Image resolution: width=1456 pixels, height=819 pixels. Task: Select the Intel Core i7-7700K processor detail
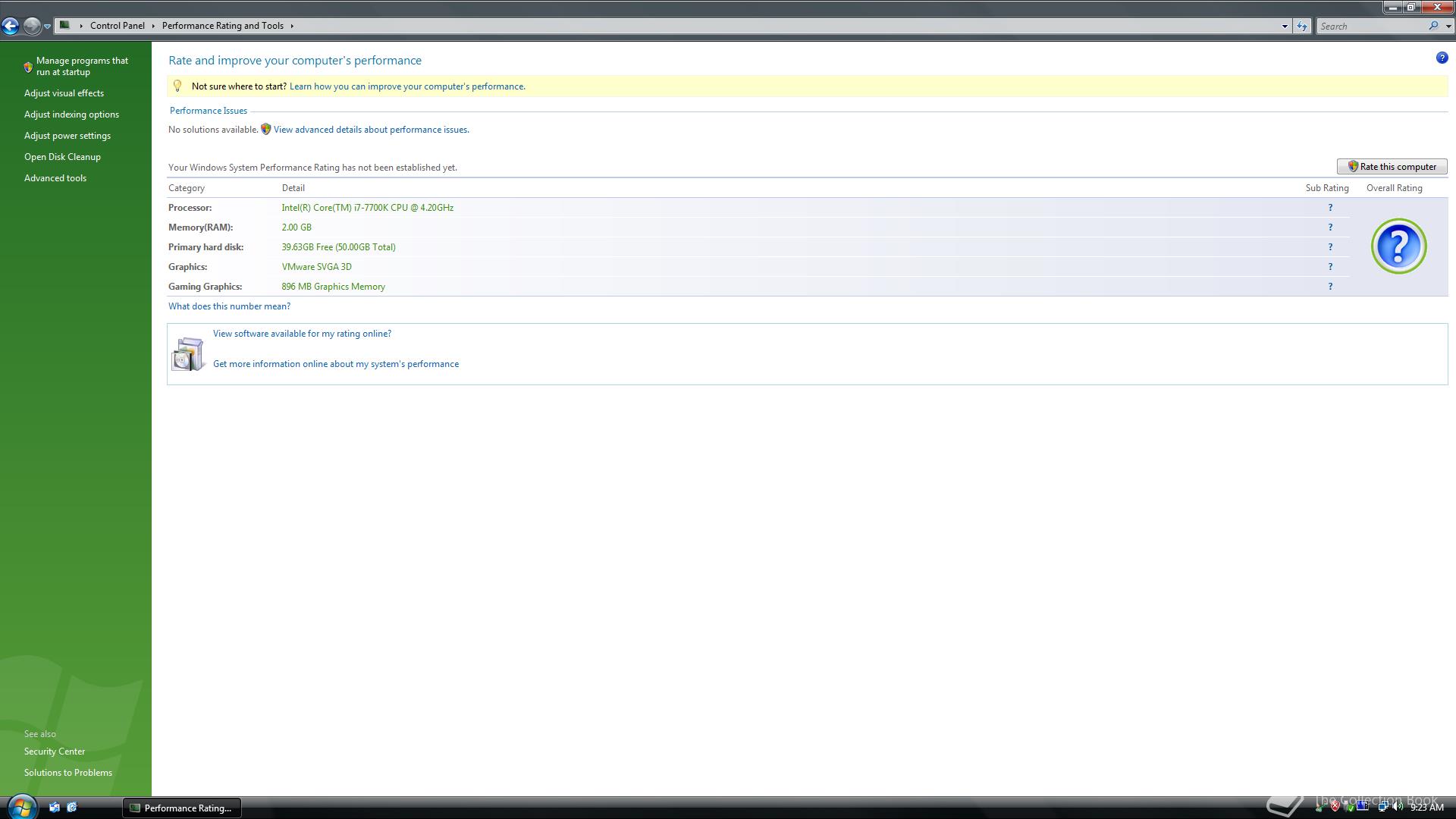(x=368, y=208)
